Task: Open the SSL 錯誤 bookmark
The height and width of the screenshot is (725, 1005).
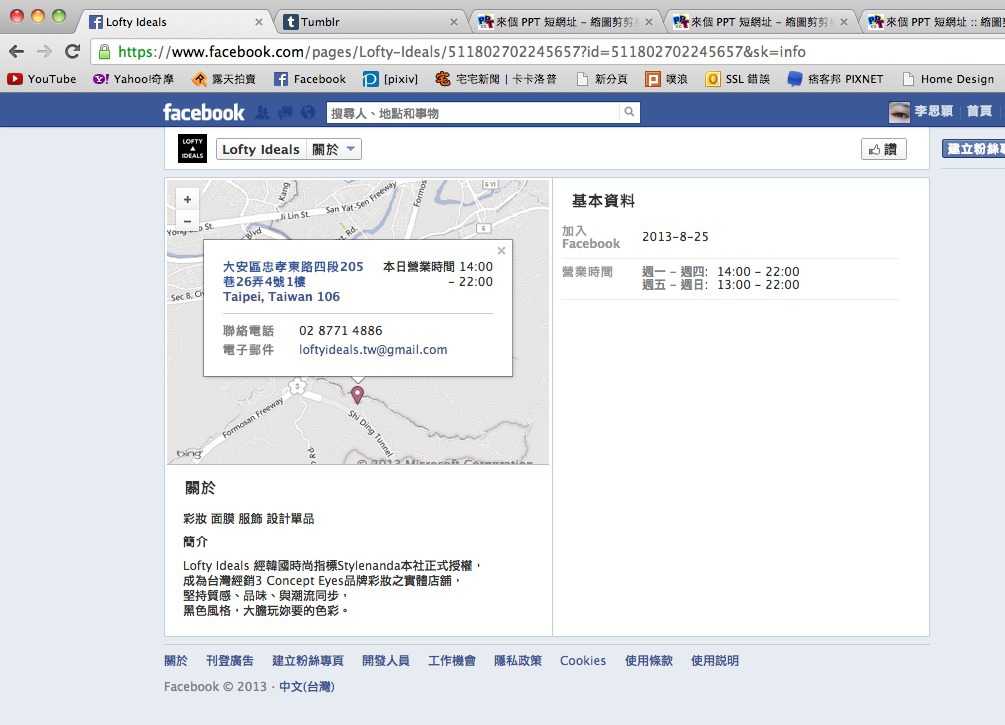Action: coord(737,79)
